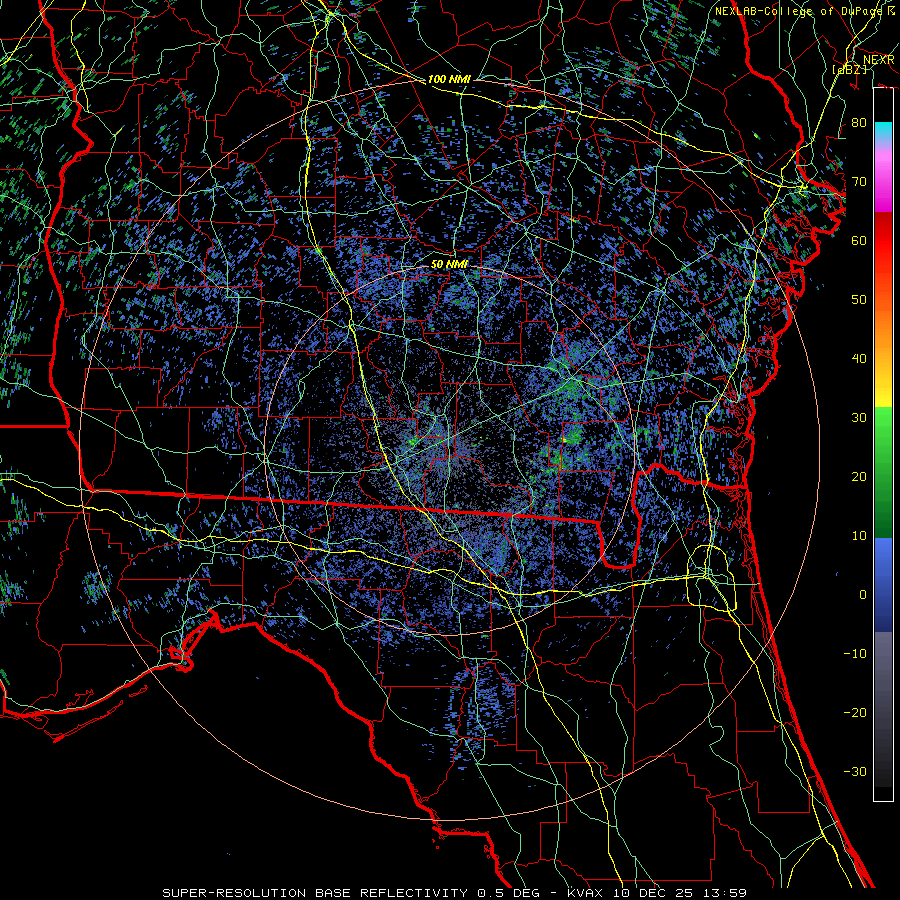900x900 pixels.
Task: Click the NEXR label at top right
Action: [x=879, y=60]
